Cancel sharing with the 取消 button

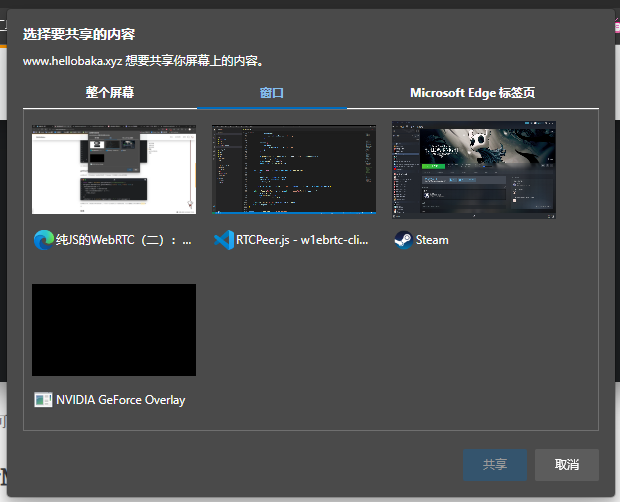tap(567, 465)
